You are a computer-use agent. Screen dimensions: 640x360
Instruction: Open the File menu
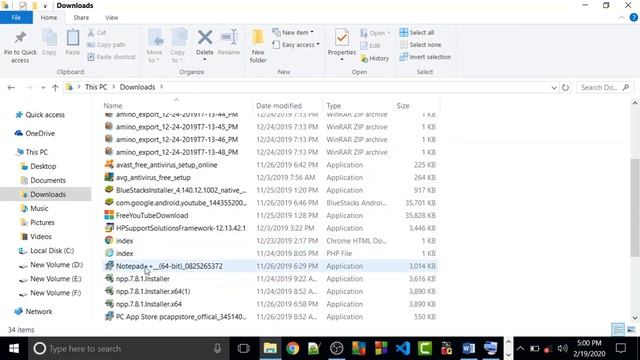pyautogui.click(x=16, y=18)
